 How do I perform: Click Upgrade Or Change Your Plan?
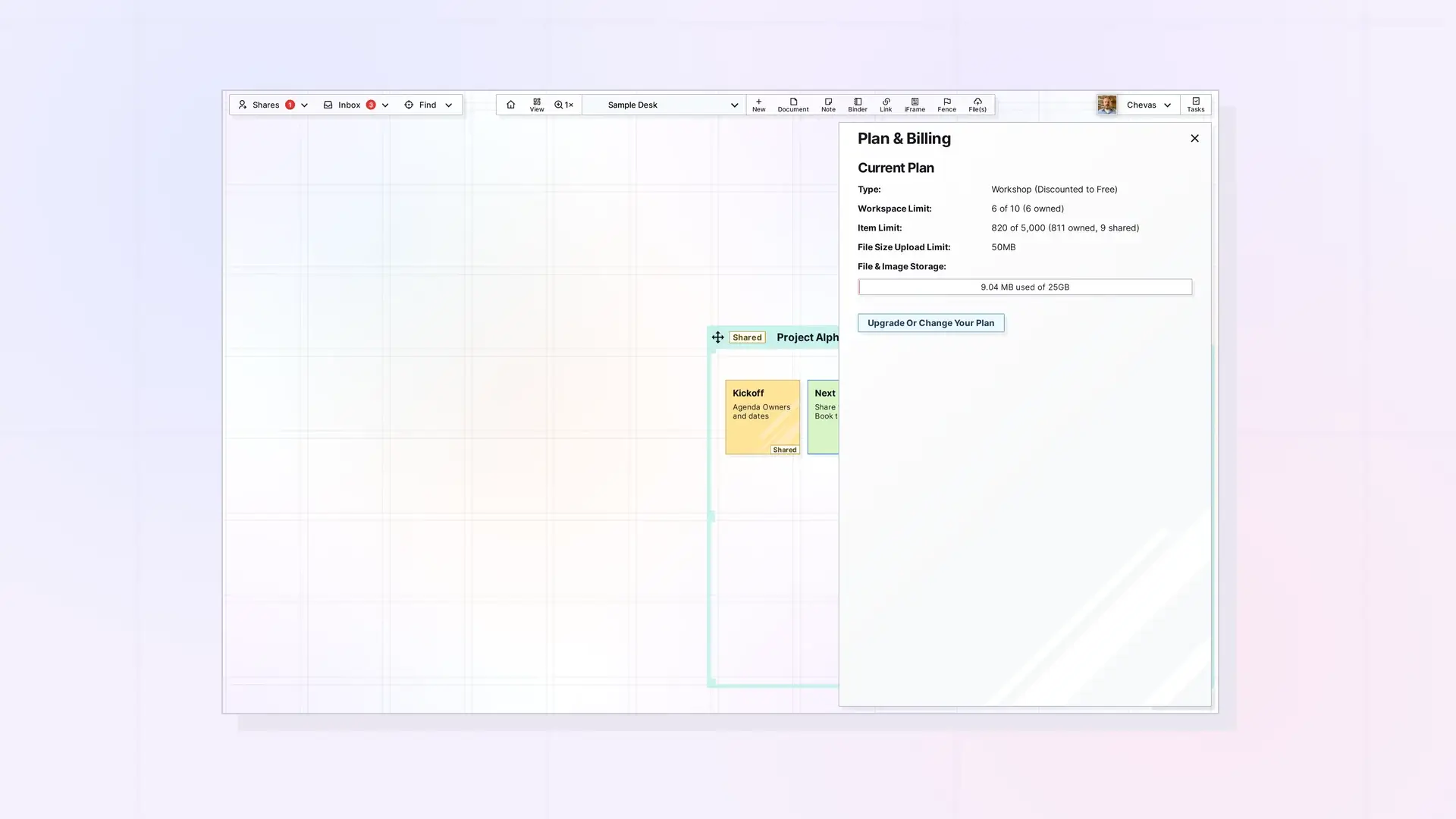click(930, 323)
